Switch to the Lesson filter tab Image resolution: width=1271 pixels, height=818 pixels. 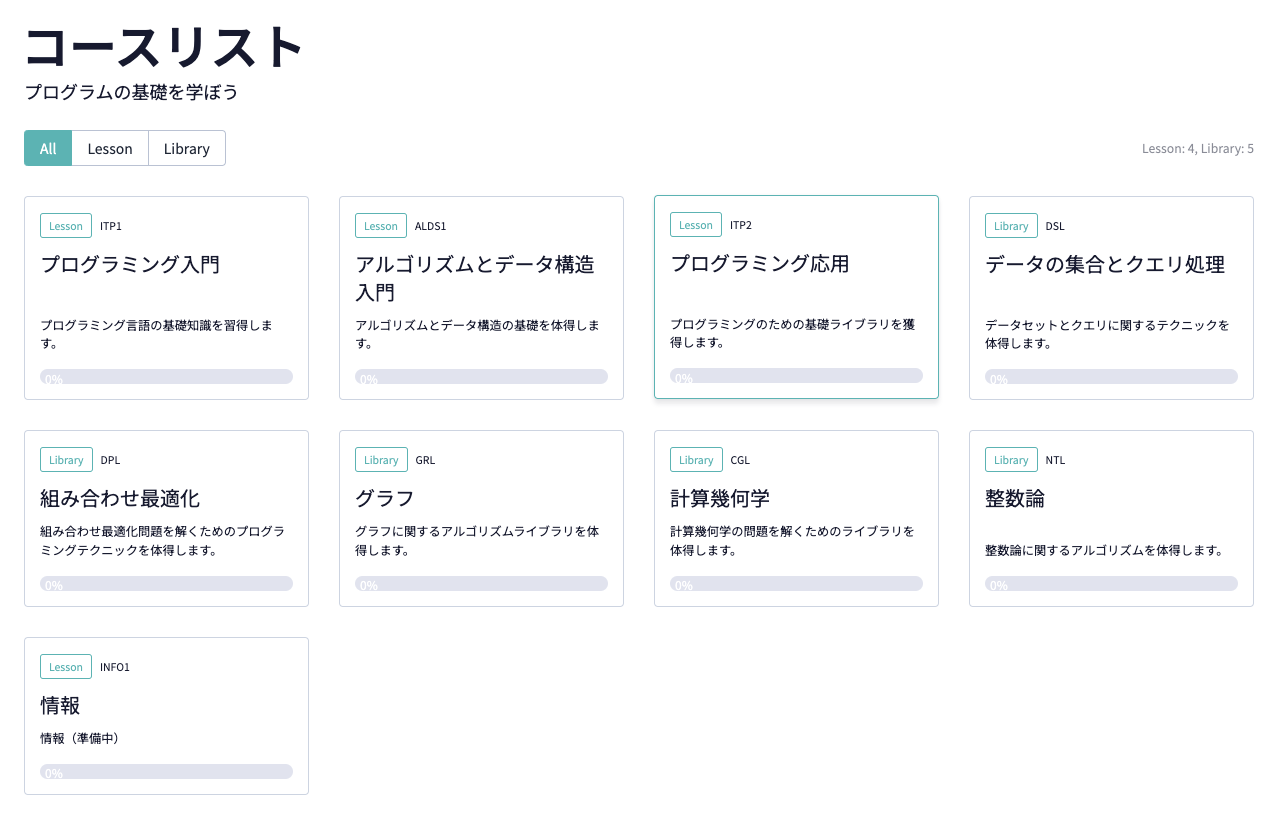[x=110, y=148]
